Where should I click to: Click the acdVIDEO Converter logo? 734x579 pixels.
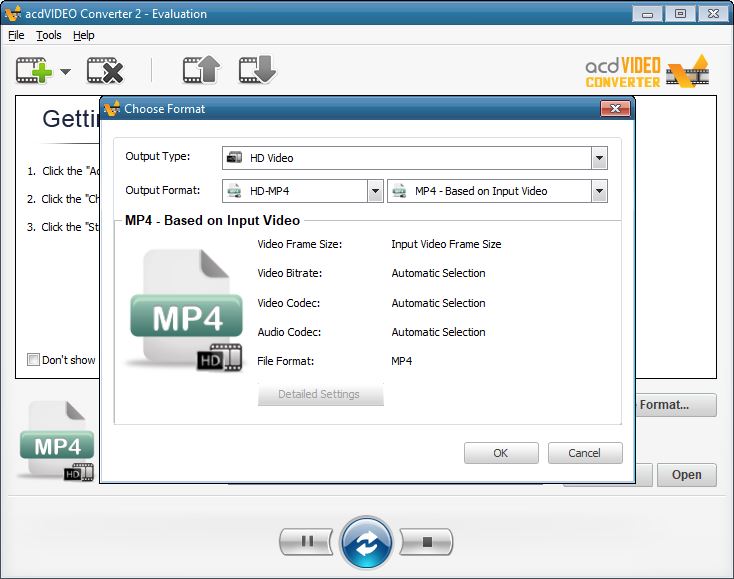647,72
